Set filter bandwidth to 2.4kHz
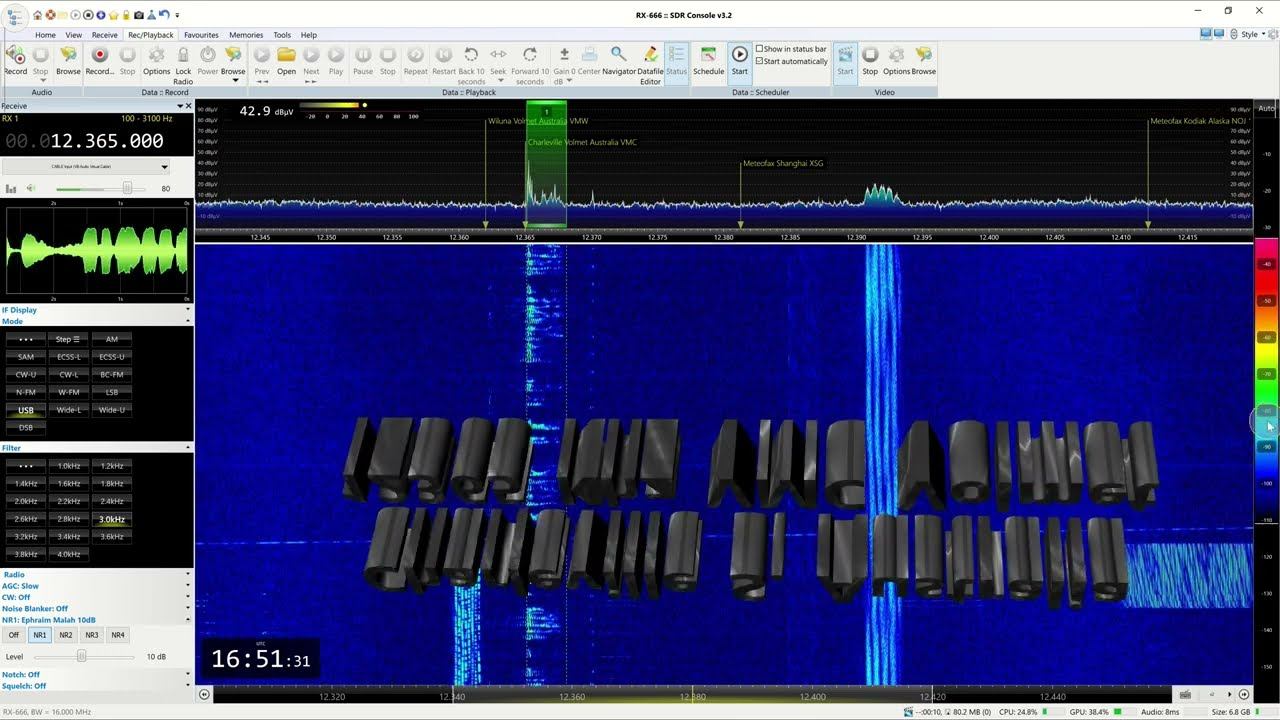Viewport: 1280px width, 720px height. 112,501
